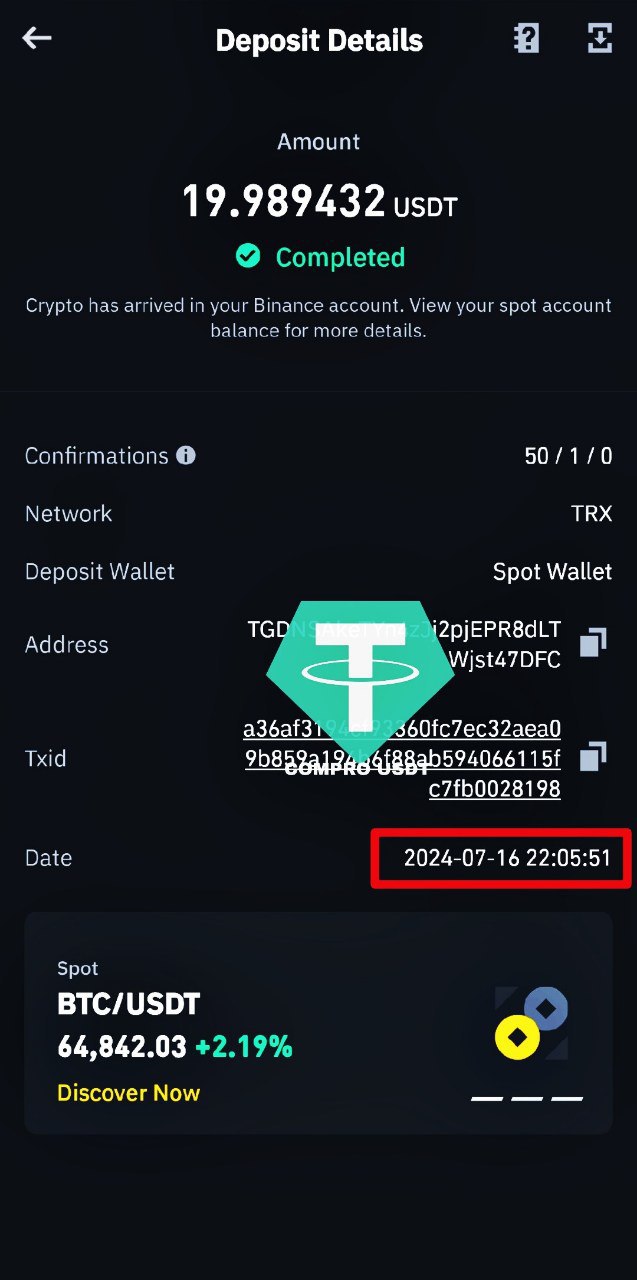Viewport: 637px width, 1280px height.
Task: Tap Discover Now in the Spot card
Action: click(129, 1093)
